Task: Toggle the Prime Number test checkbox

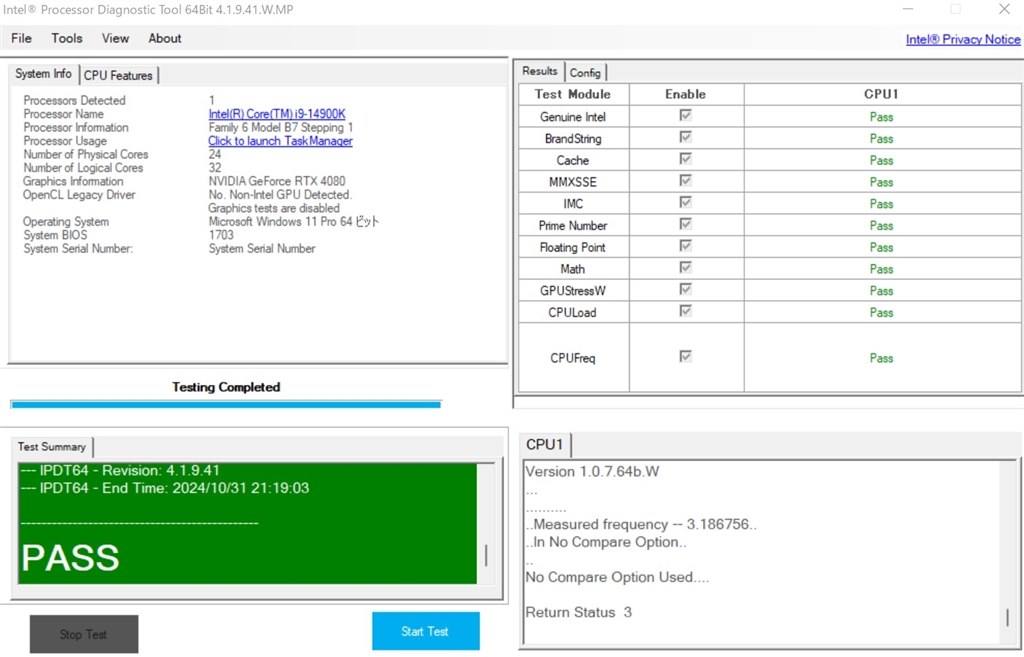Action: pos(686,225)
